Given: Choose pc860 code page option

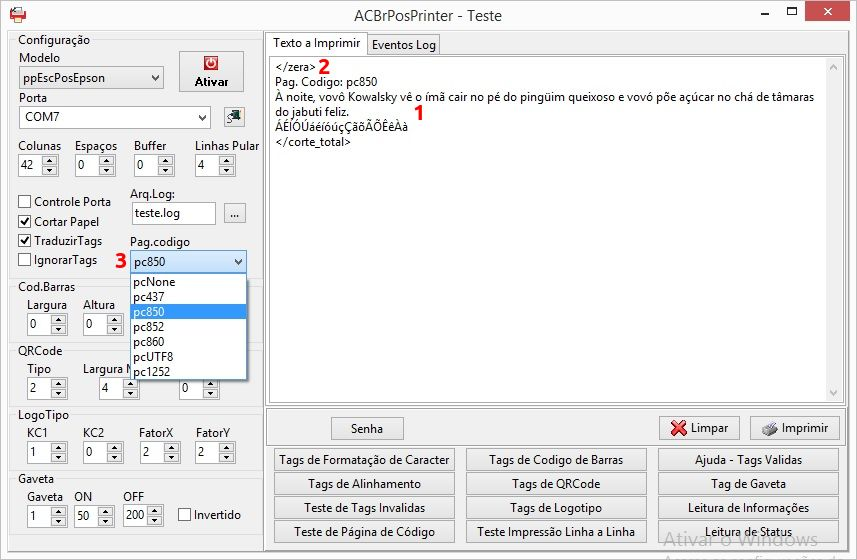Looking at the screenshot, I should click(x=189, y=341).
